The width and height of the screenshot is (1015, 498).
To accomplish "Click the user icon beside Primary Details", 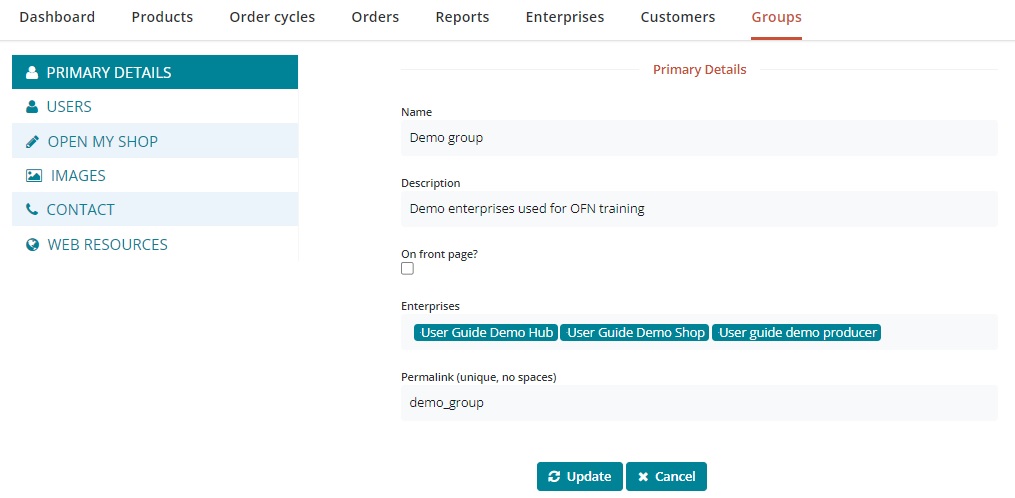I will pos(32,73).
